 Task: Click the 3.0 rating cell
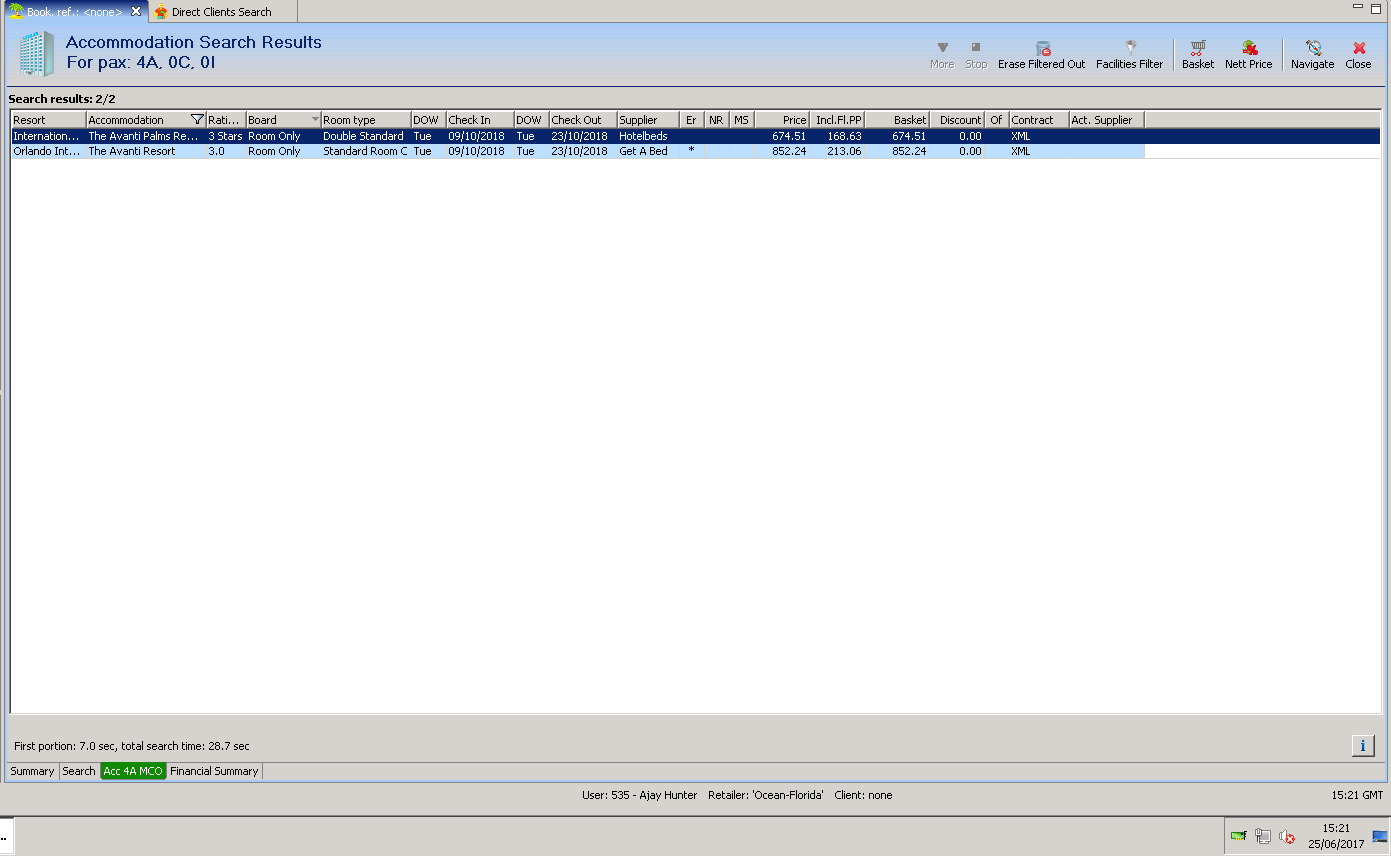pos(226,152)
